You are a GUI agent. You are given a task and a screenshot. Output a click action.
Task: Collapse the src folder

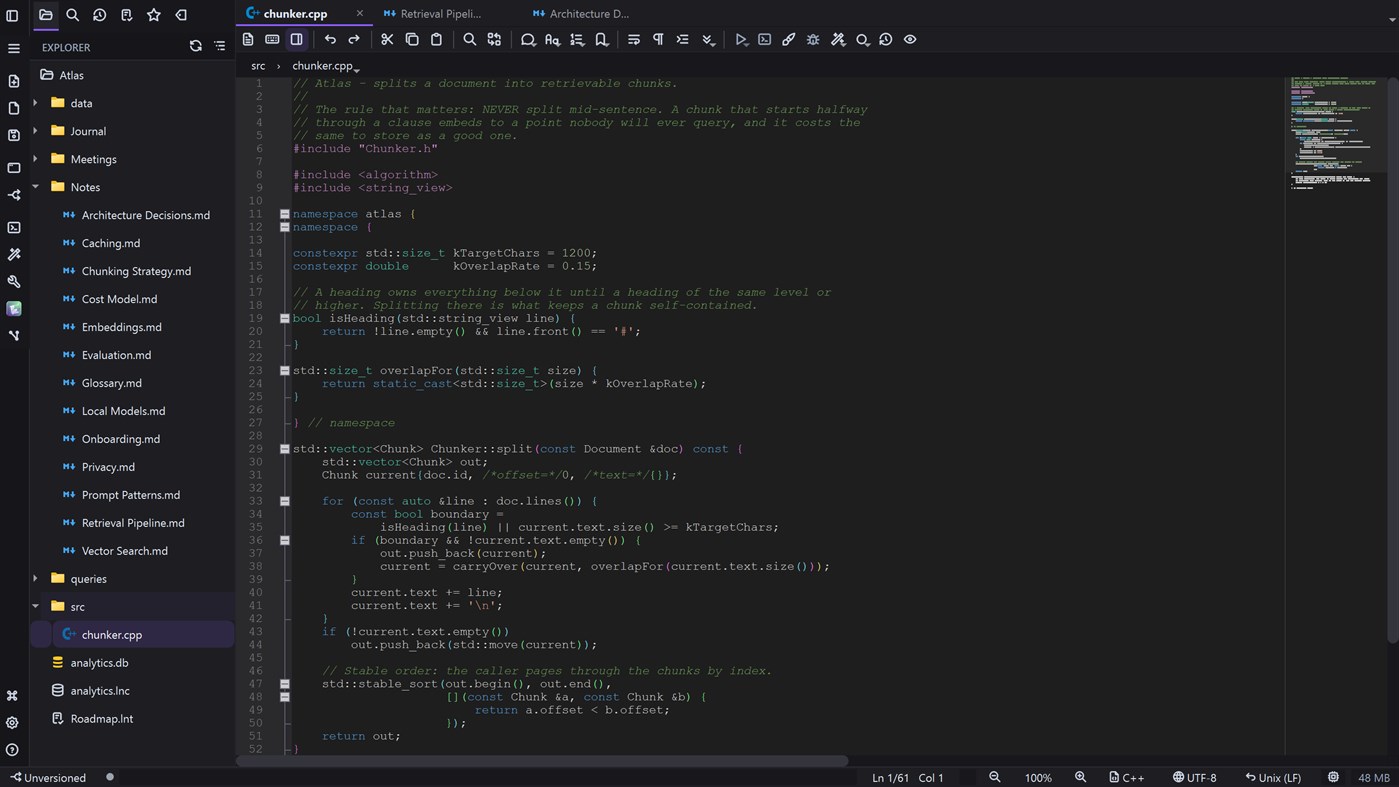pyautogui.click(x=36, y=607)
